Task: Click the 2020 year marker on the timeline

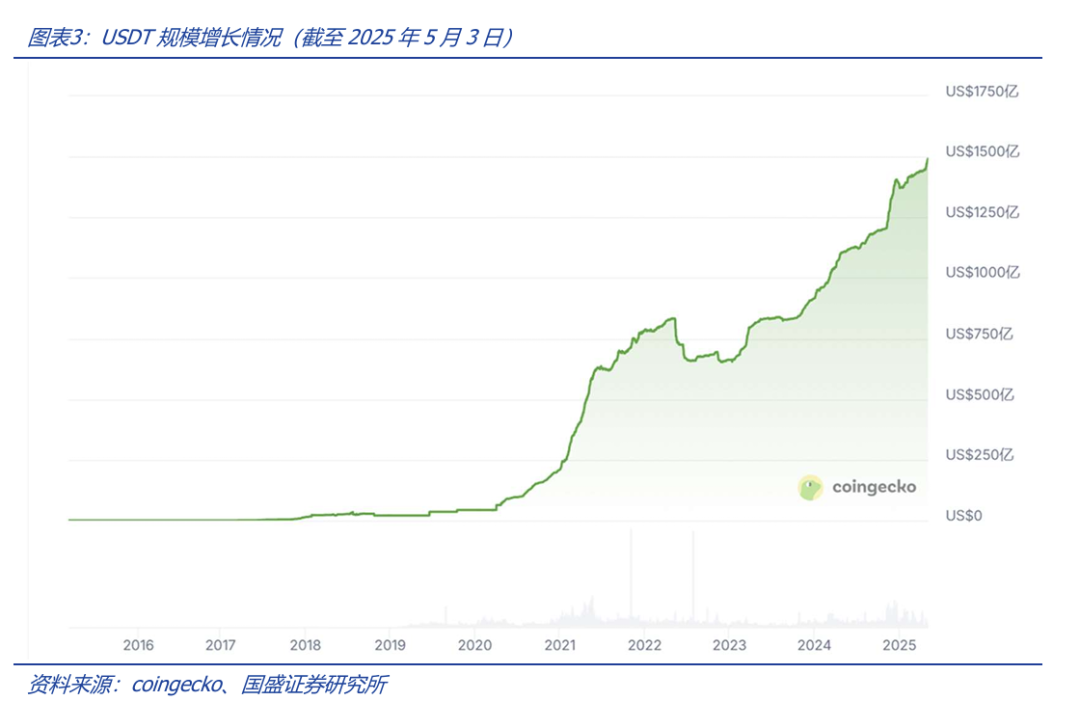Action: pos(475,645)
